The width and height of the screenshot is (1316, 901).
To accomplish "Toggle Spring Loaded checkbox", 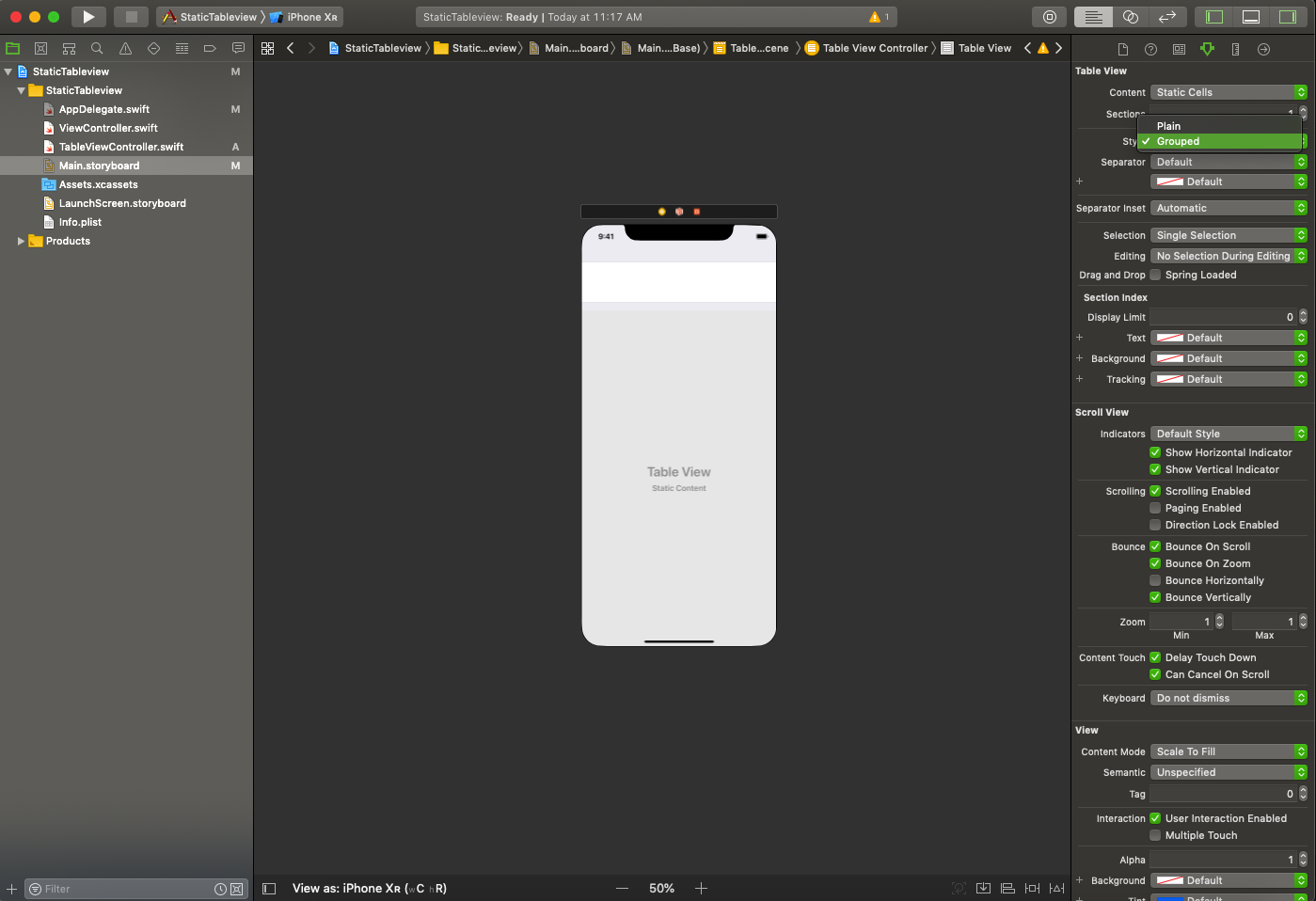I will pos(1155,275).
